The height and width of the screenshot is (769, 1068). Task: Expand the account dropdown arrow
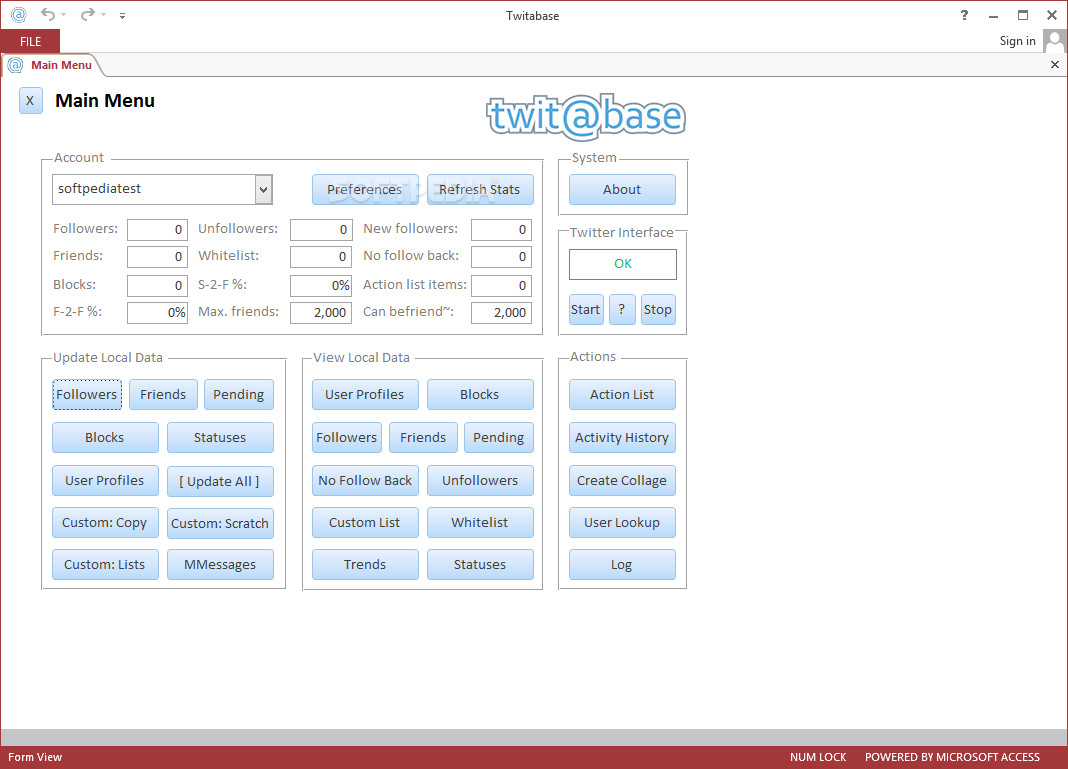click(264, 189)
